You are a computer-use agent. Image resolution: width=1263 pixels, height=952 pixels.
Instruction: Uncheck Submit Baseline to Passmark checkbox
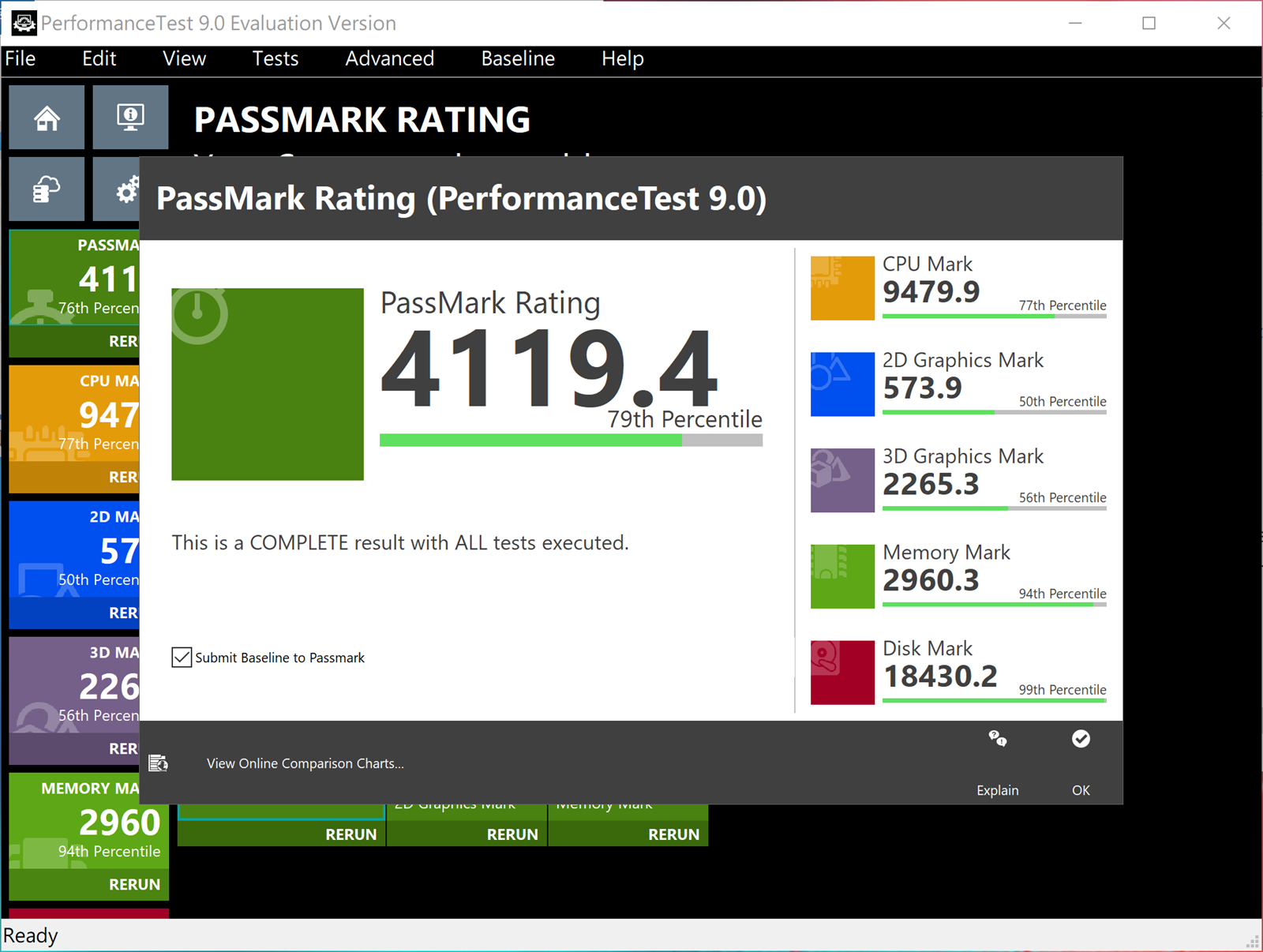click(x=182, y=658)
